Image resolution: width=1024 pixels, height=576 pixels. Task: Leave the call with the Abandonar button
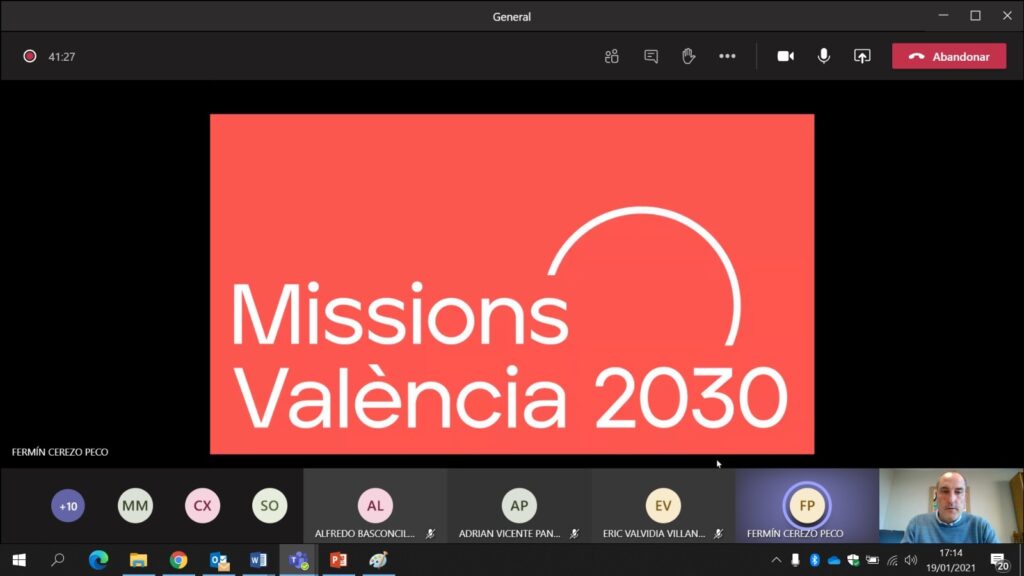pos(949,56)
